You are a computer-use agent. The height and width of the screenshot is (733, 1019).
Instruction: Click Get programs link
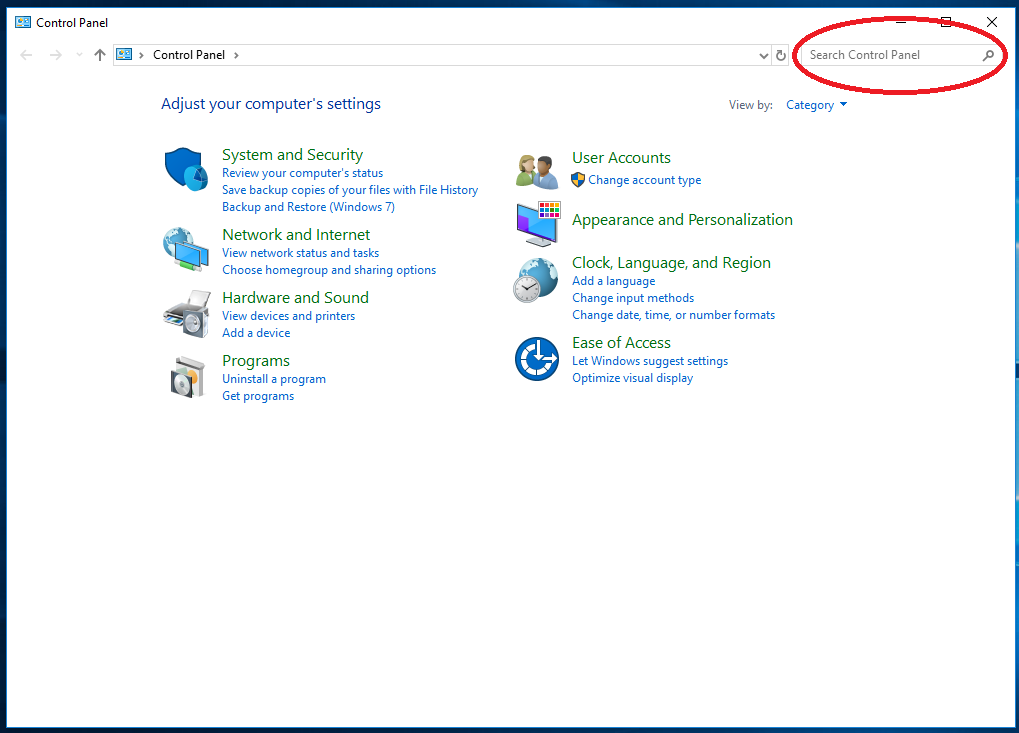pyautogui.click(x=257, y=396)
